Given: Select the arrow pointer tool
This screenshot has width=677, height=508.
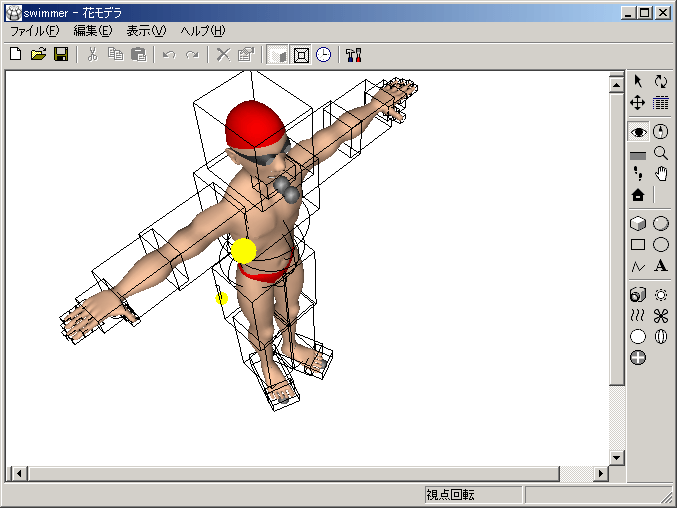Looking at the screenshot, I should tap(638, 81).
